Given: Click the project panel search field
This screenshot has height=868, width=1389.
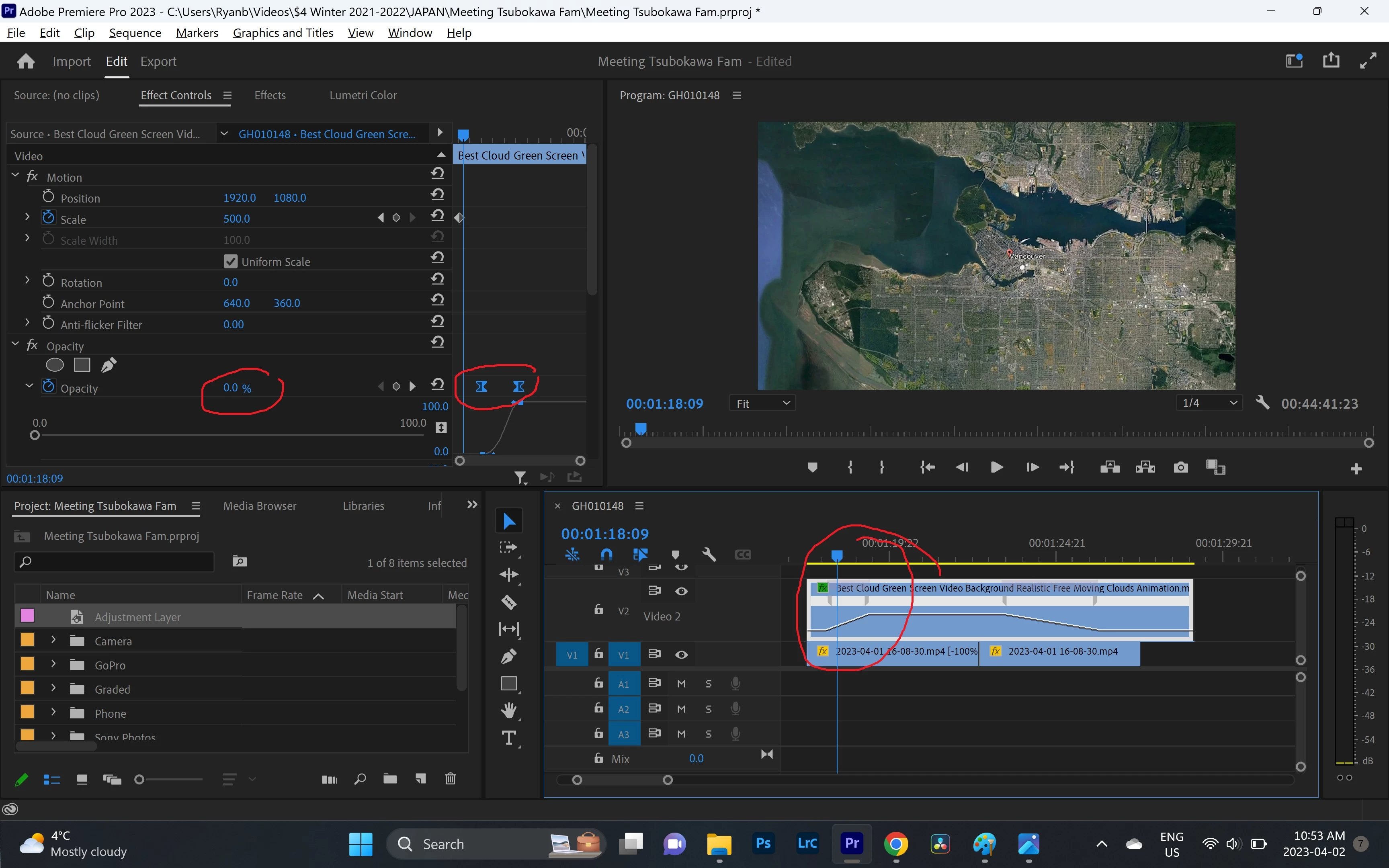Looking at the screenshot, I should click(115, 561).
